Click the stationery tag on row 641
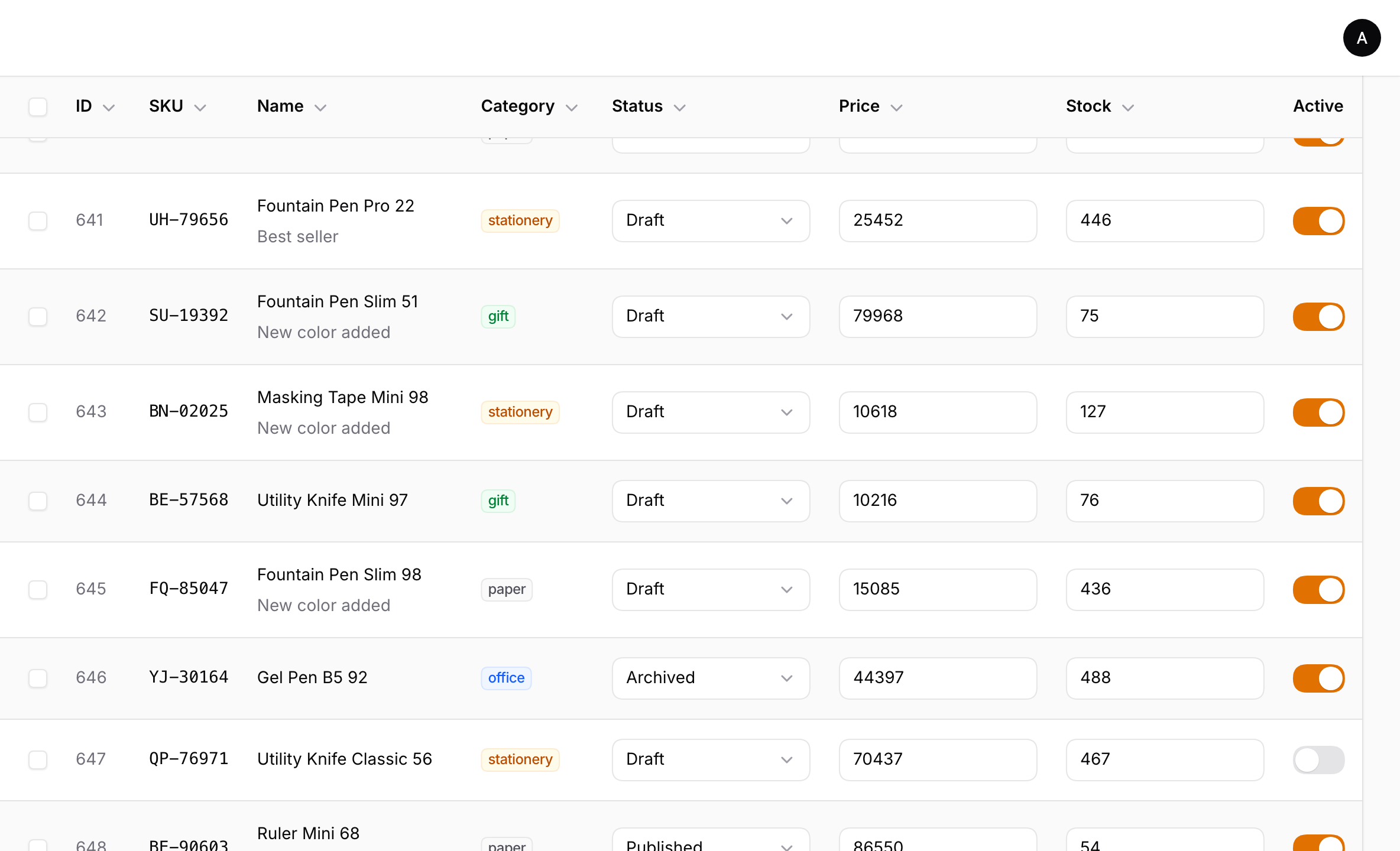1400x851 pixels. coord(520,220)
